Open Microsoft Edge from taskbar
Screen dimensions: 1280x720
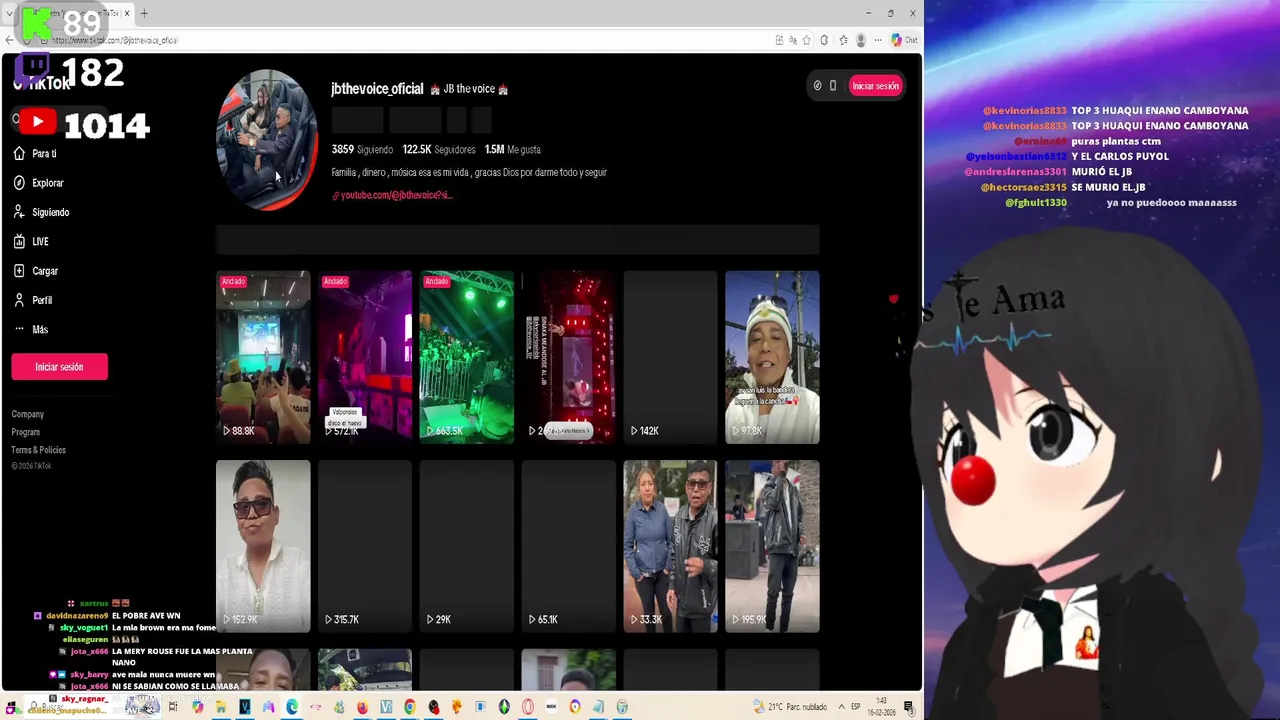click(292, 707)
